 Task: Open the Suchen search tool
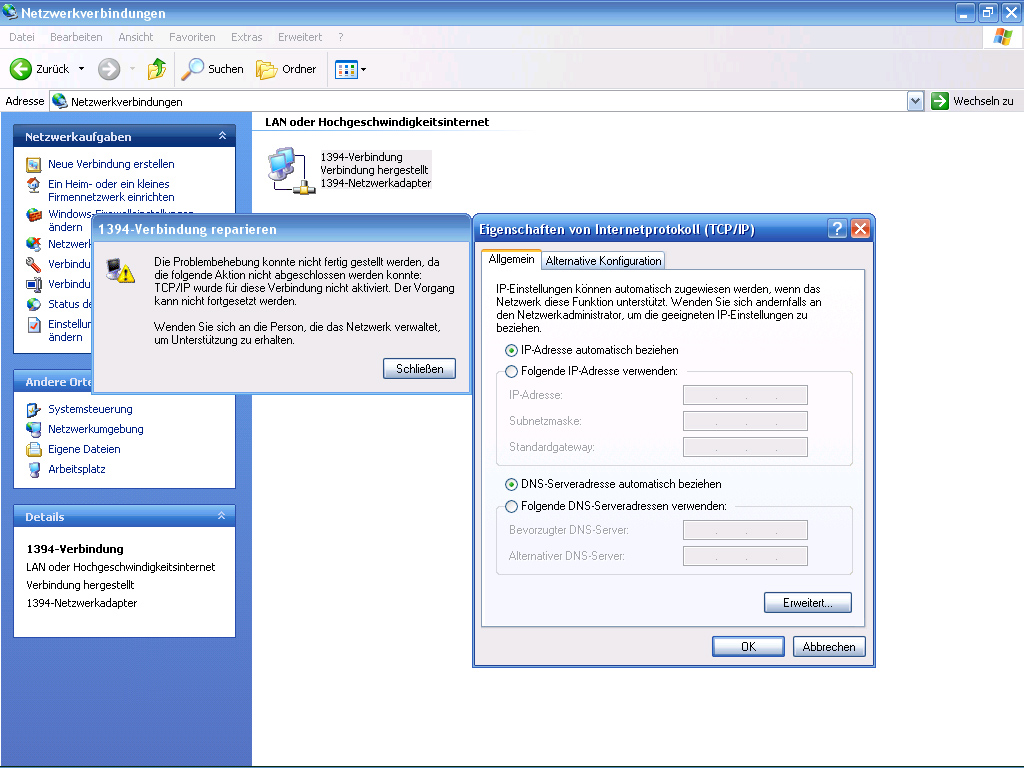click(213, 69)
